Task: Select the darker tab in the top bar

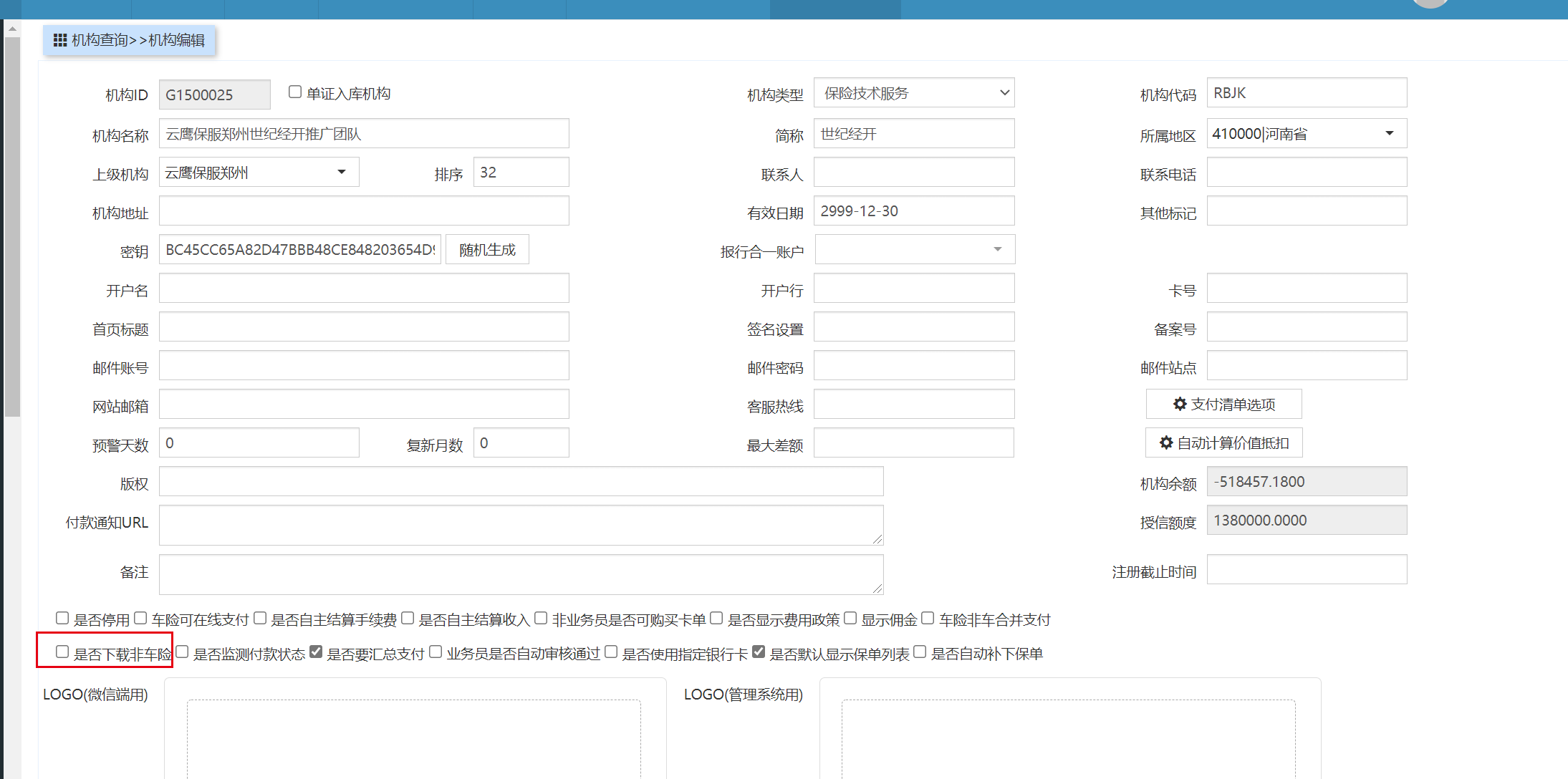Action: click(834, 9)
